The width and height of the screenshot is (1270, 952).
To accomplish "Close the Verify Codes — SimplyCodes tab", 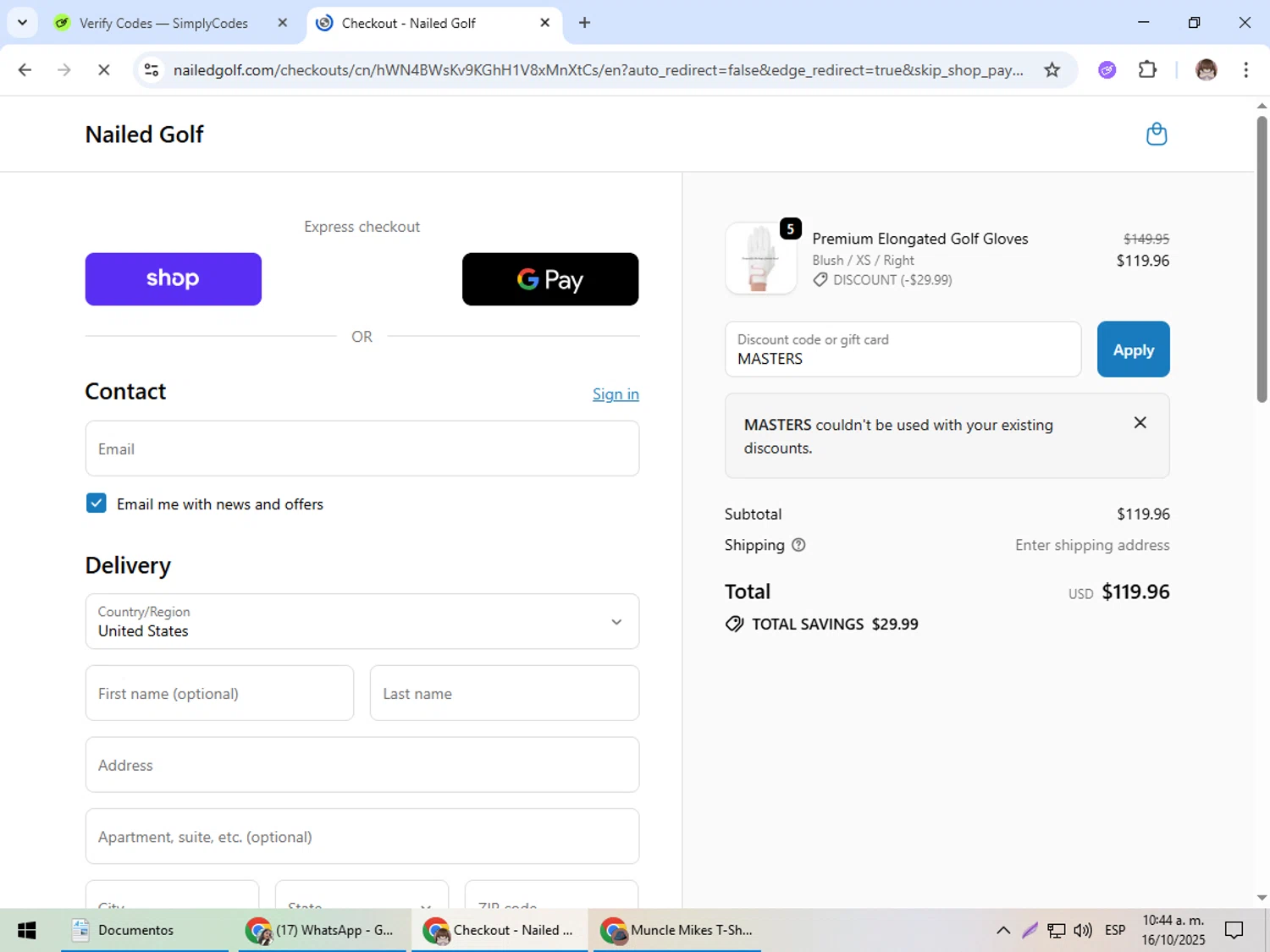I will [283, 23].
